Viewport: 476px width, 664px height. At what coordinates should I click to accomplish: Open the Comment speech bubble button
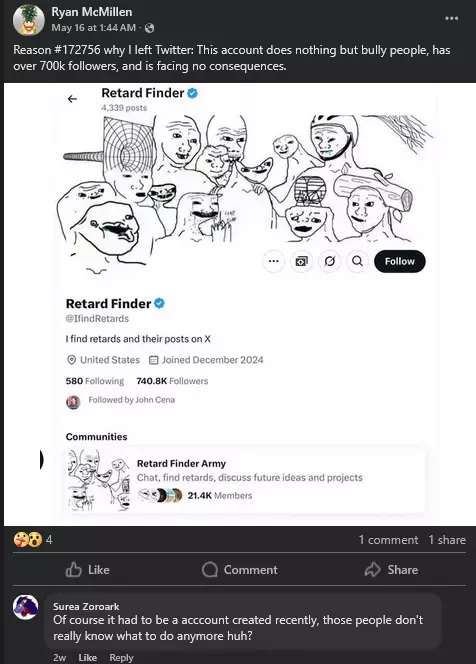pyautogui.click(x=240, y=570)
